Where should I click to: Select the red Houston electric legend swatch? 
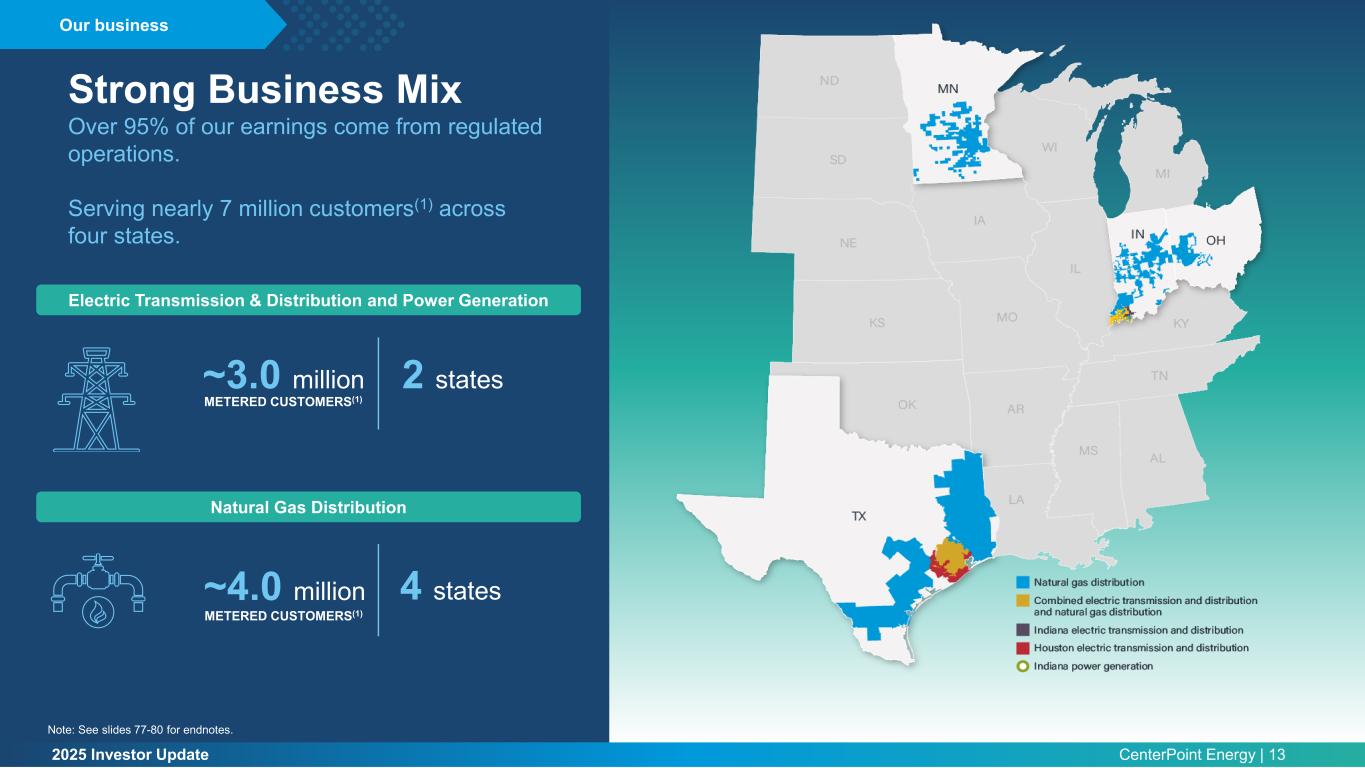(1022, 648)
